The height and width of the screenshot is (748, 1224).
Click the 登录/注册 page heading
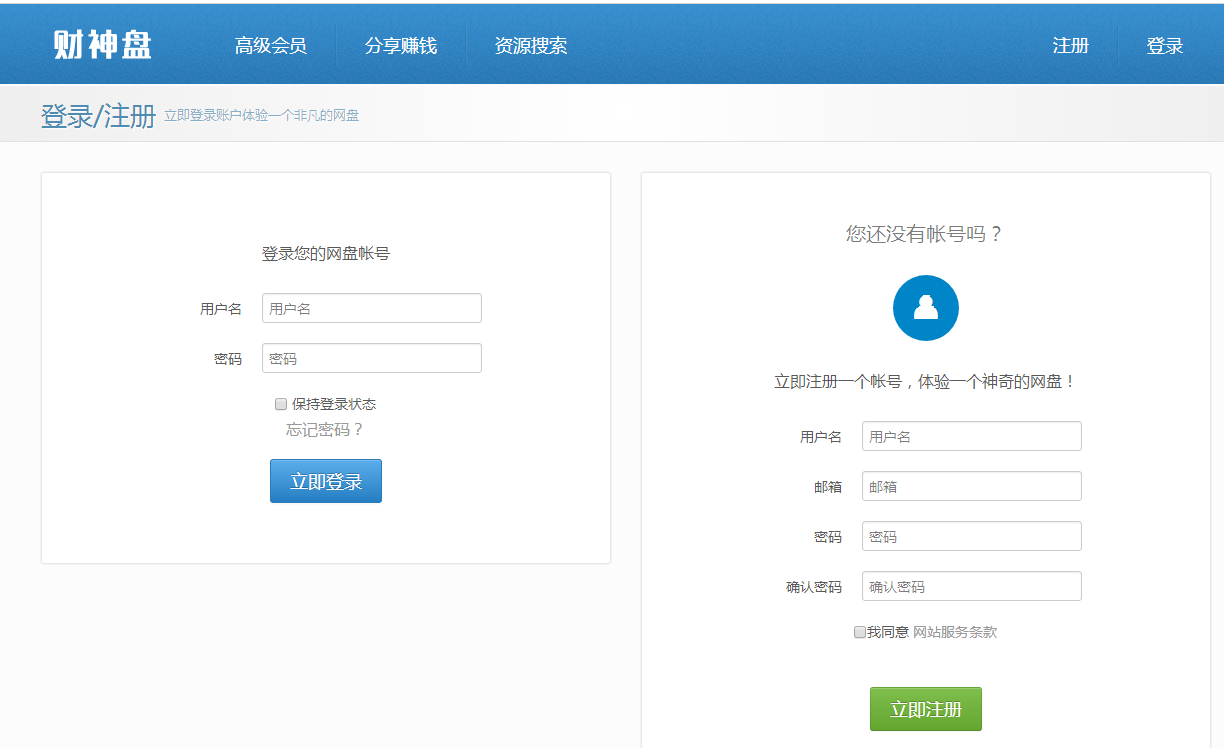pos(98,116)
